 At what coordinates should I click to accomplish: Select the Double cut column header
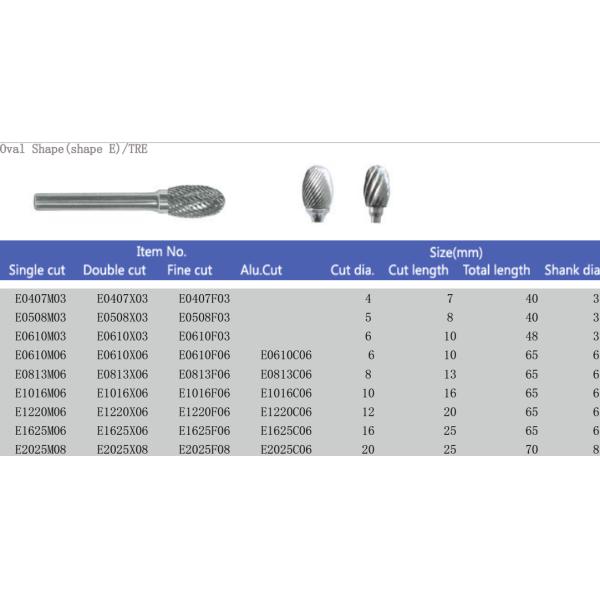point(114,270)
